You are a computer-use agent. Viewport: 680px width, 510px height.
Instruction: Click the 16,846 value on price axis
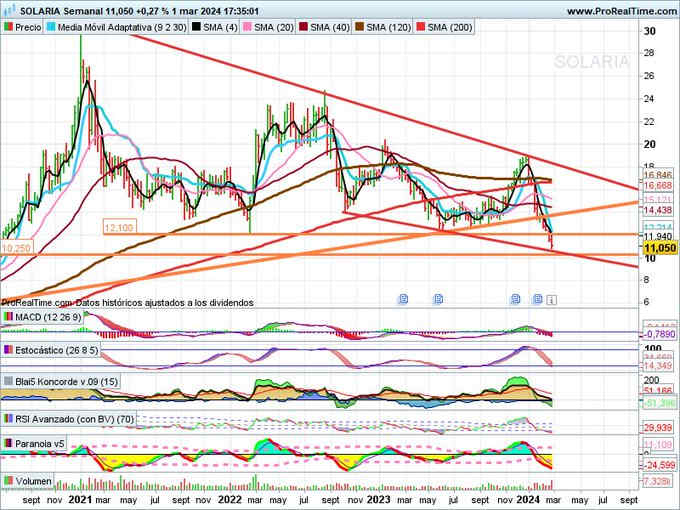pos(657,175)
